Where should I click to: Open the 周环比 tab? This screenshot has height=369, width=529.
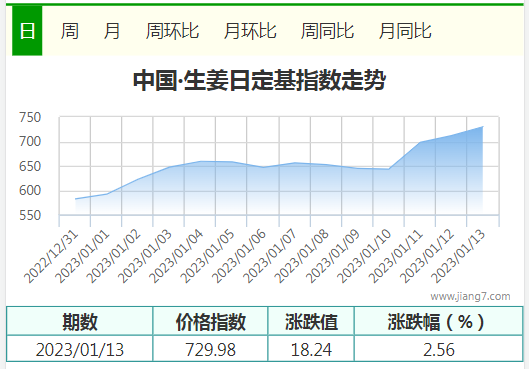(x=172, y=31)
